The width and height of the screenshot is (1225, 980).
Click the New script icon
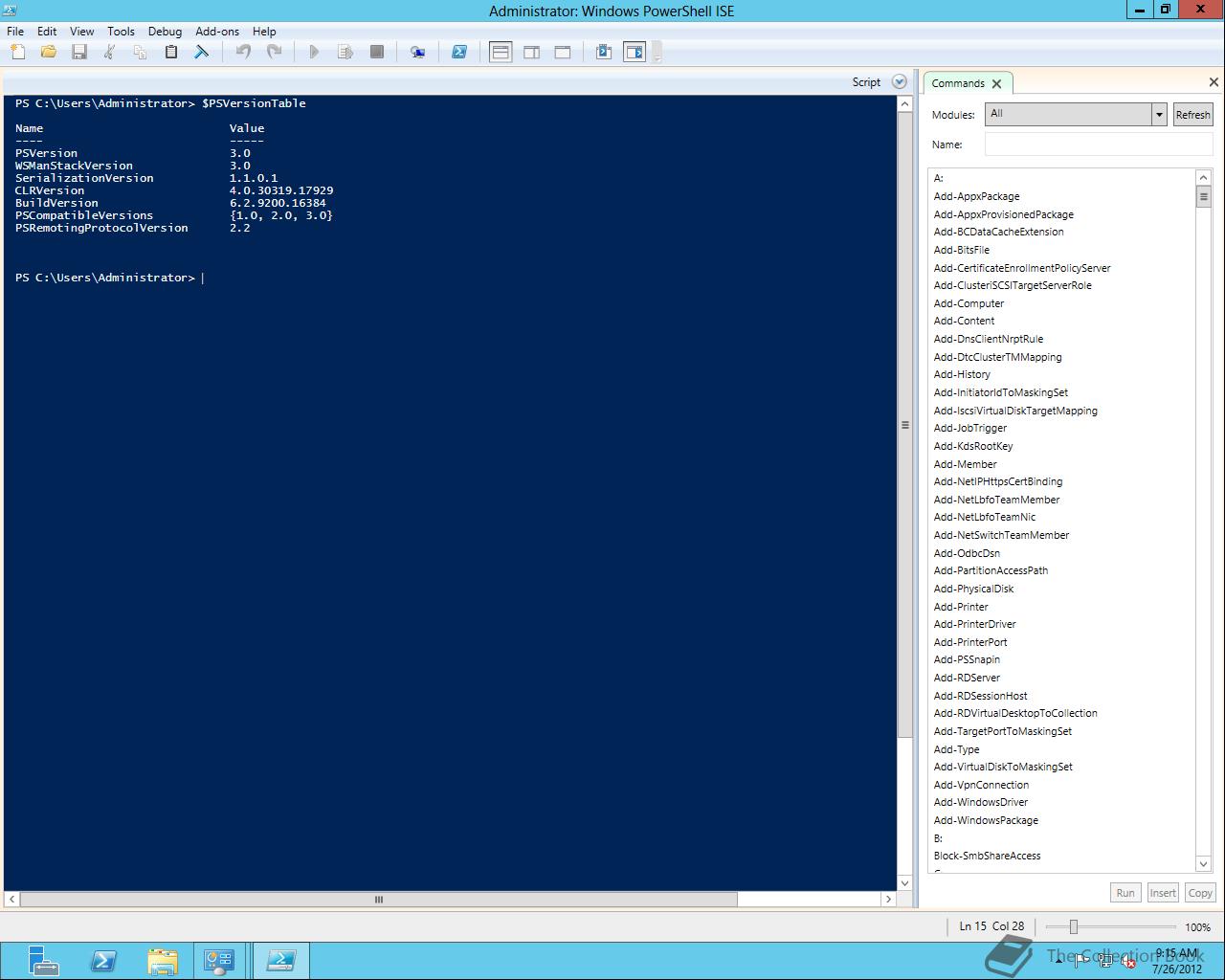[17, 52]
